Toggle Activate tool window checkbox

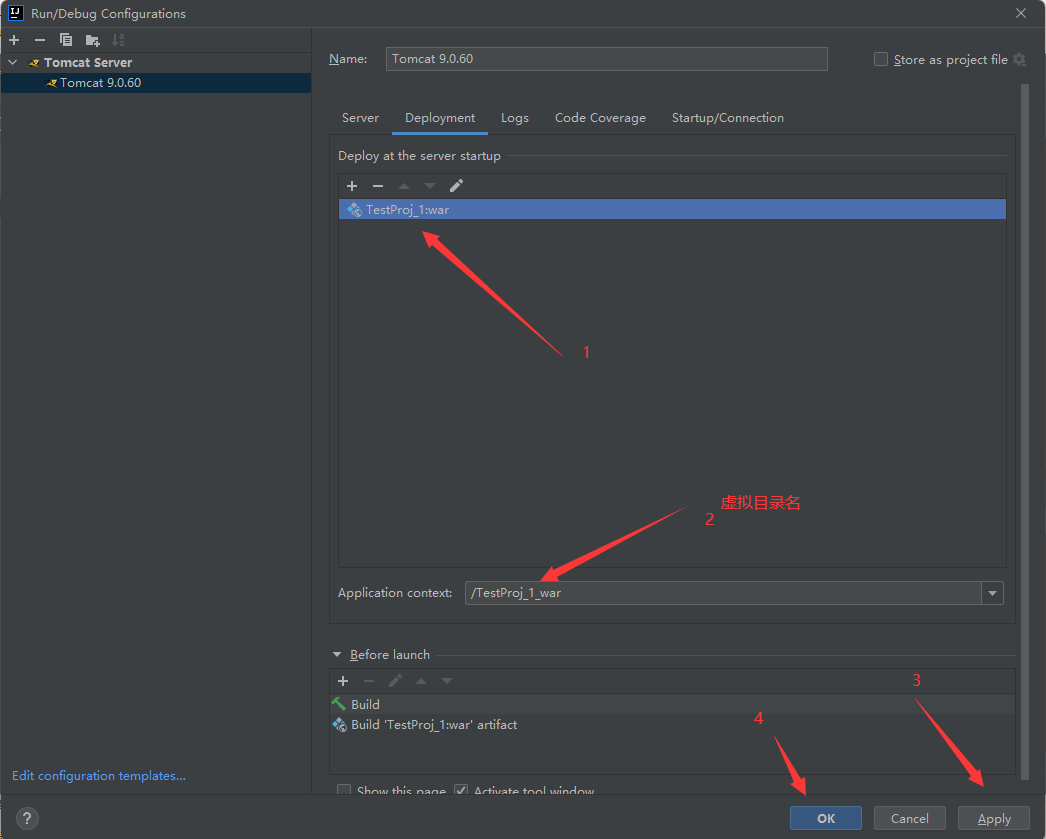coord(461,790)
